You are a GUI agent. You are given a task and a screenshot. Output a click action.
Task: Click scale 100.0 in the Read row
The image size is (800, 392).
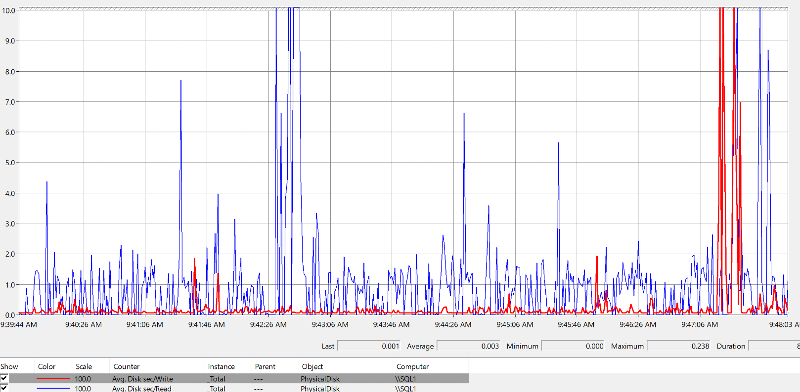pos(83,389)
